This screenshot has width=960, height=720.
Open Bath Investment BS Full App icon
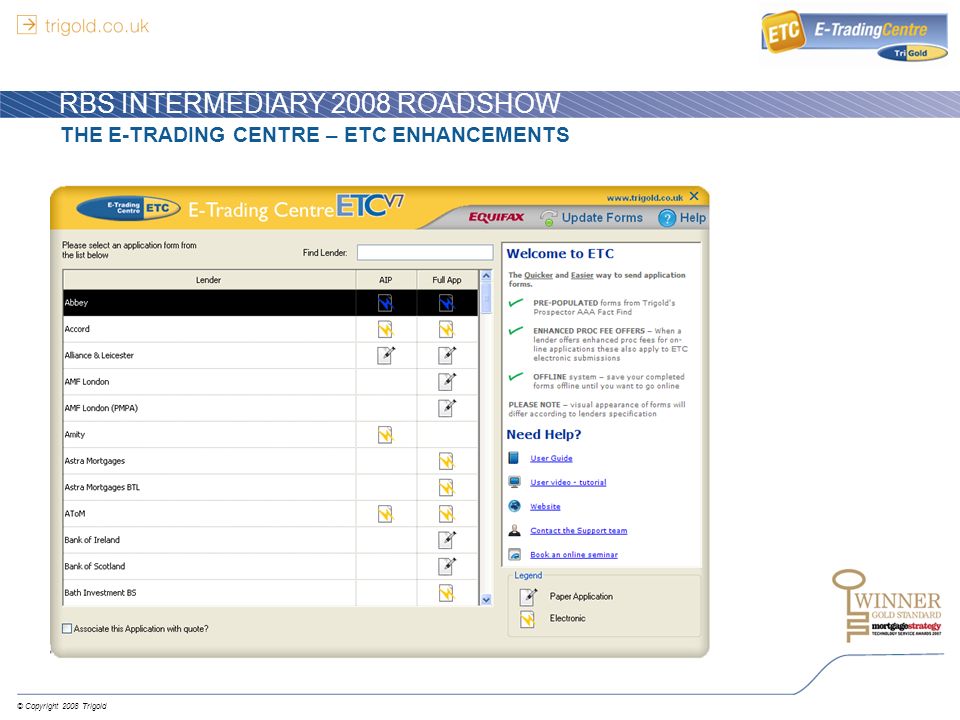point(446,593)
